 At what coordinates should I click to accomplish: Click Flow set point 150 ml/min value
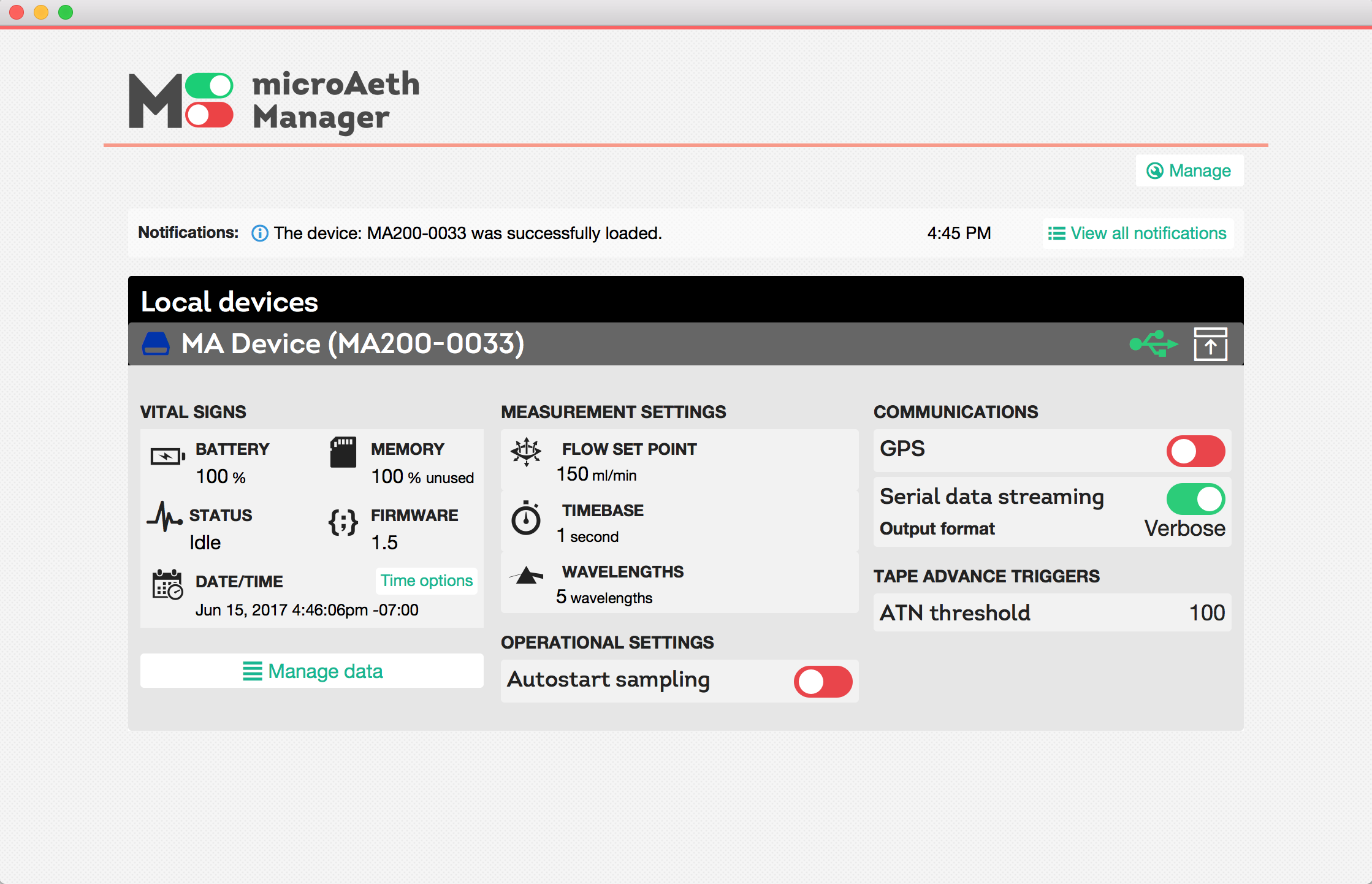click(596, 474)
